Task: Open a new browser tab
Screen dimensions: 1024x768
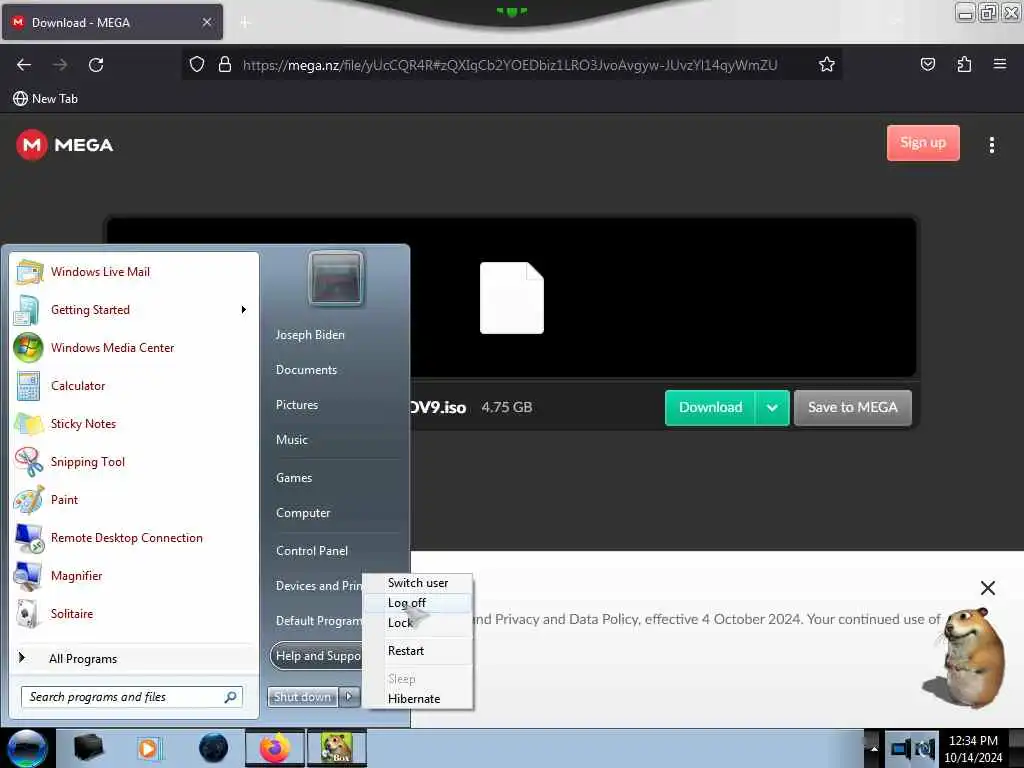Action: (x=245, y=23)
